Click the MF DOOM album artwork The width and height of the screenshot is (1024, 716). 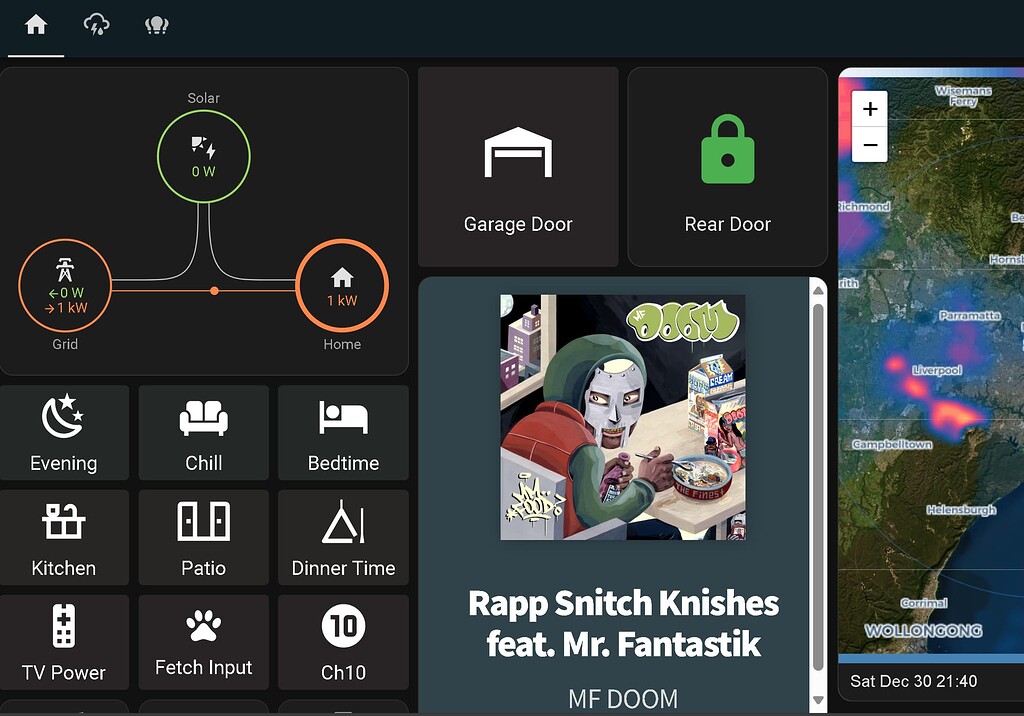(x=622, y=417)
